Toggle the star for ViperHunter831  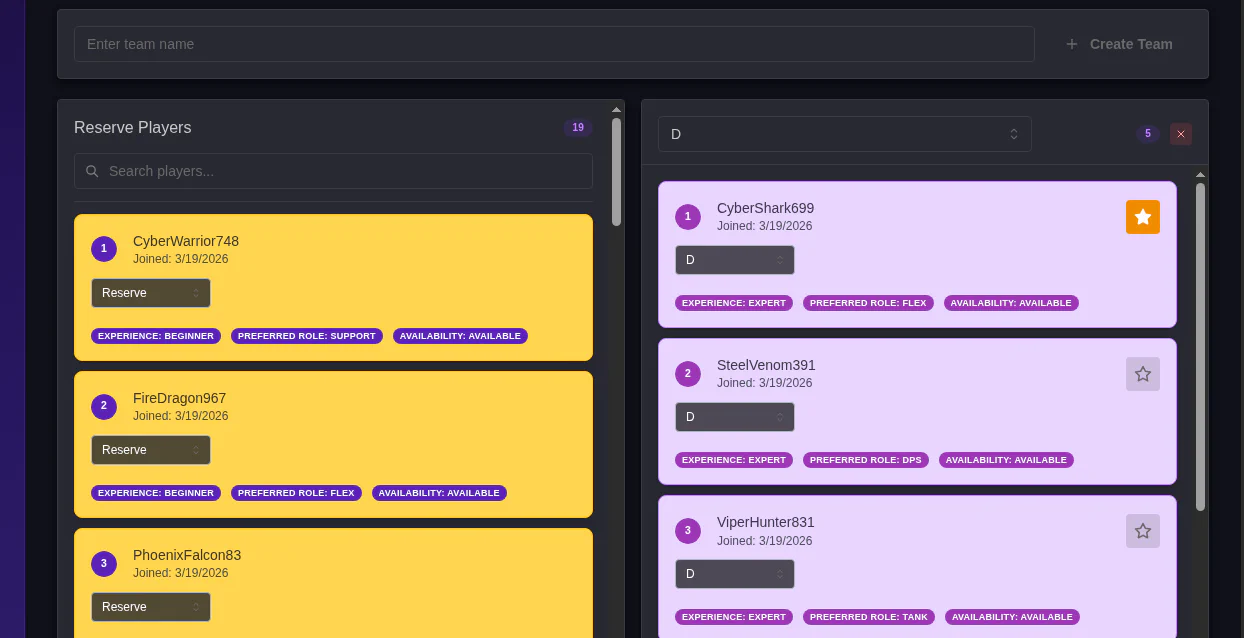coord(1142,531)
